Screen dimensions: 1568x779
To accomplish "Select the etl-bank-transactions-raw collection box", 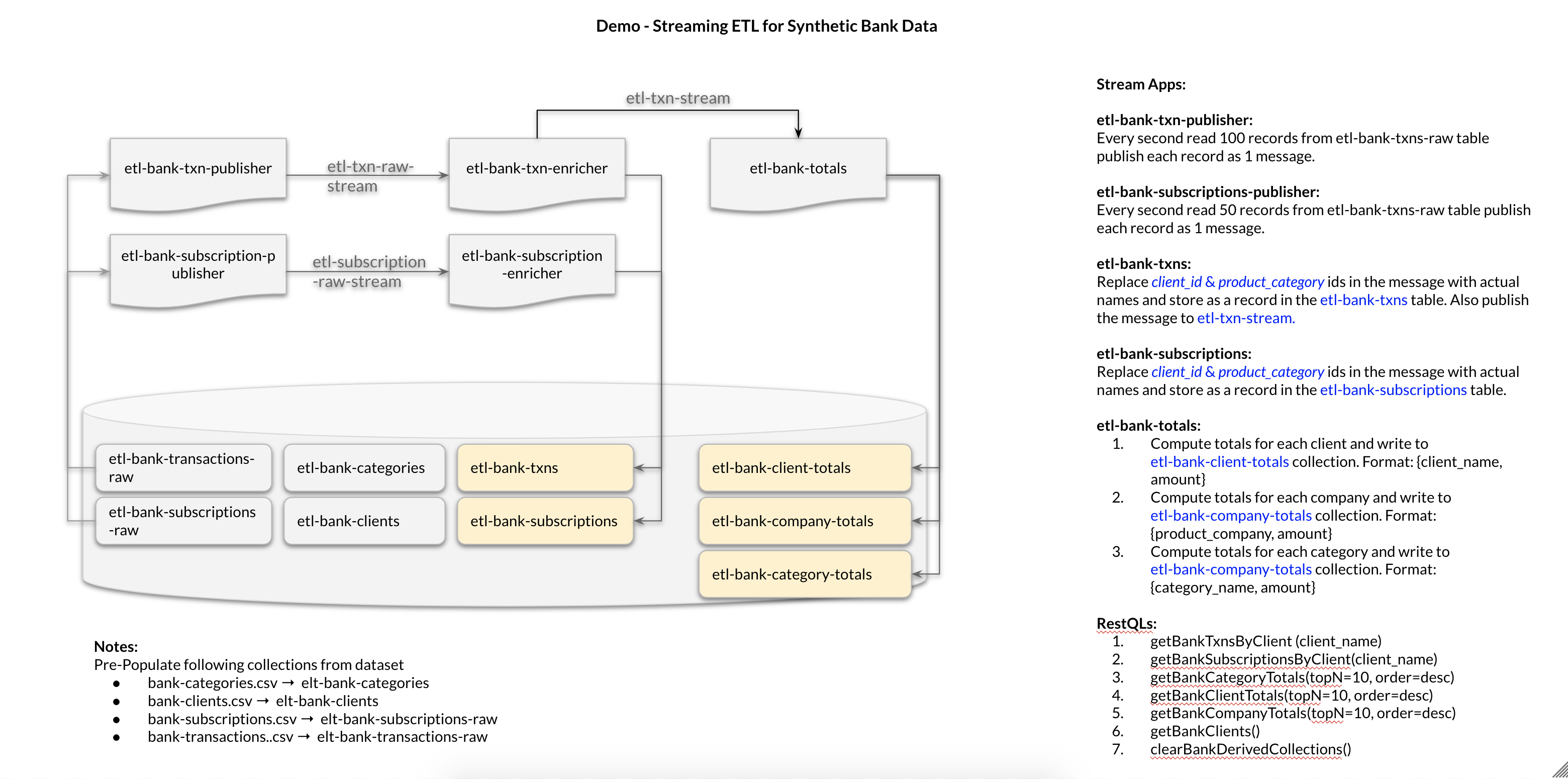I will [x=182, y=467].
